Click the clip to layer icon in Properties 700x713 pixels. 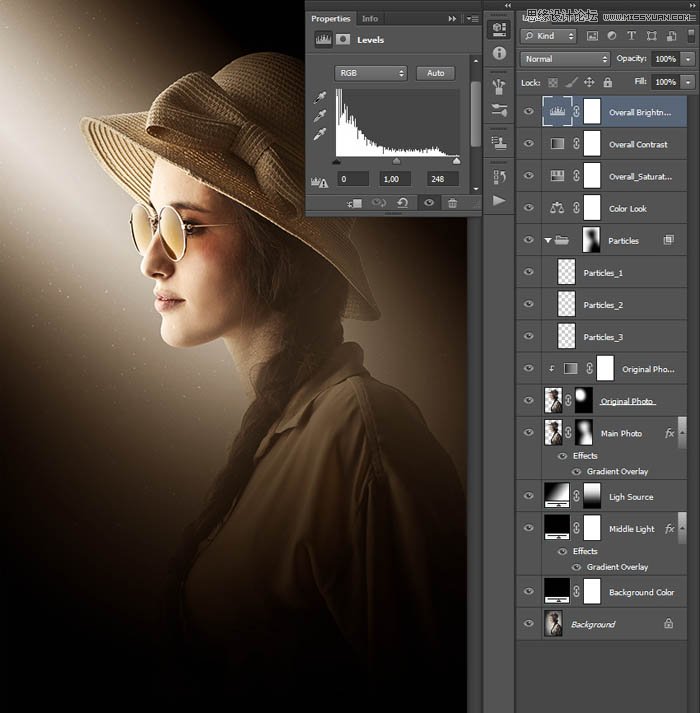coord(355,203)
